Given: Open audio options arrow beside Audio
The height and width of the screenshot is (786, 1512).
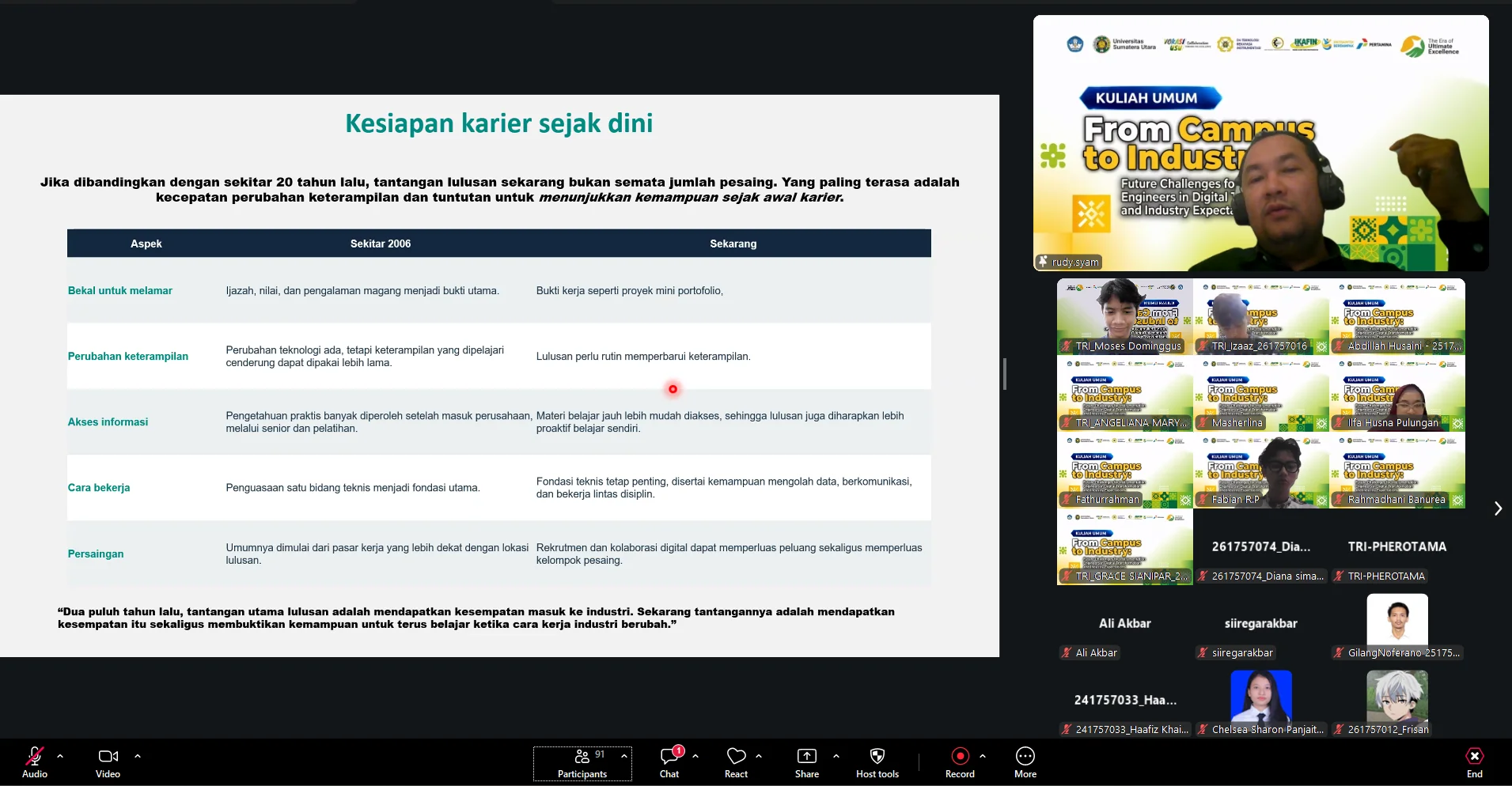Looking at the screenshot, I should [60, 756].
